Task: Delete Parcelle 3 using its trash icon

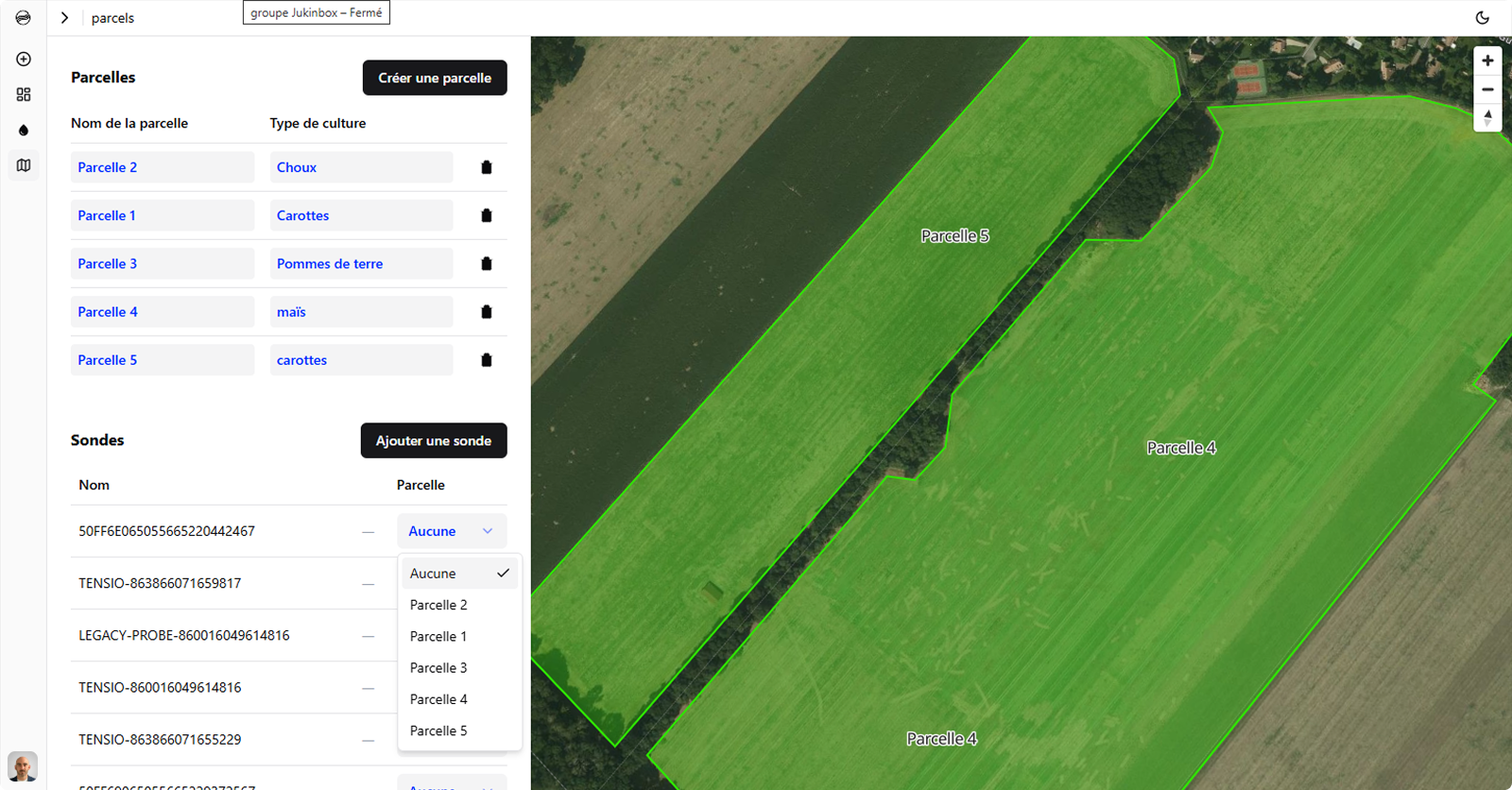Action: [486, 264]
